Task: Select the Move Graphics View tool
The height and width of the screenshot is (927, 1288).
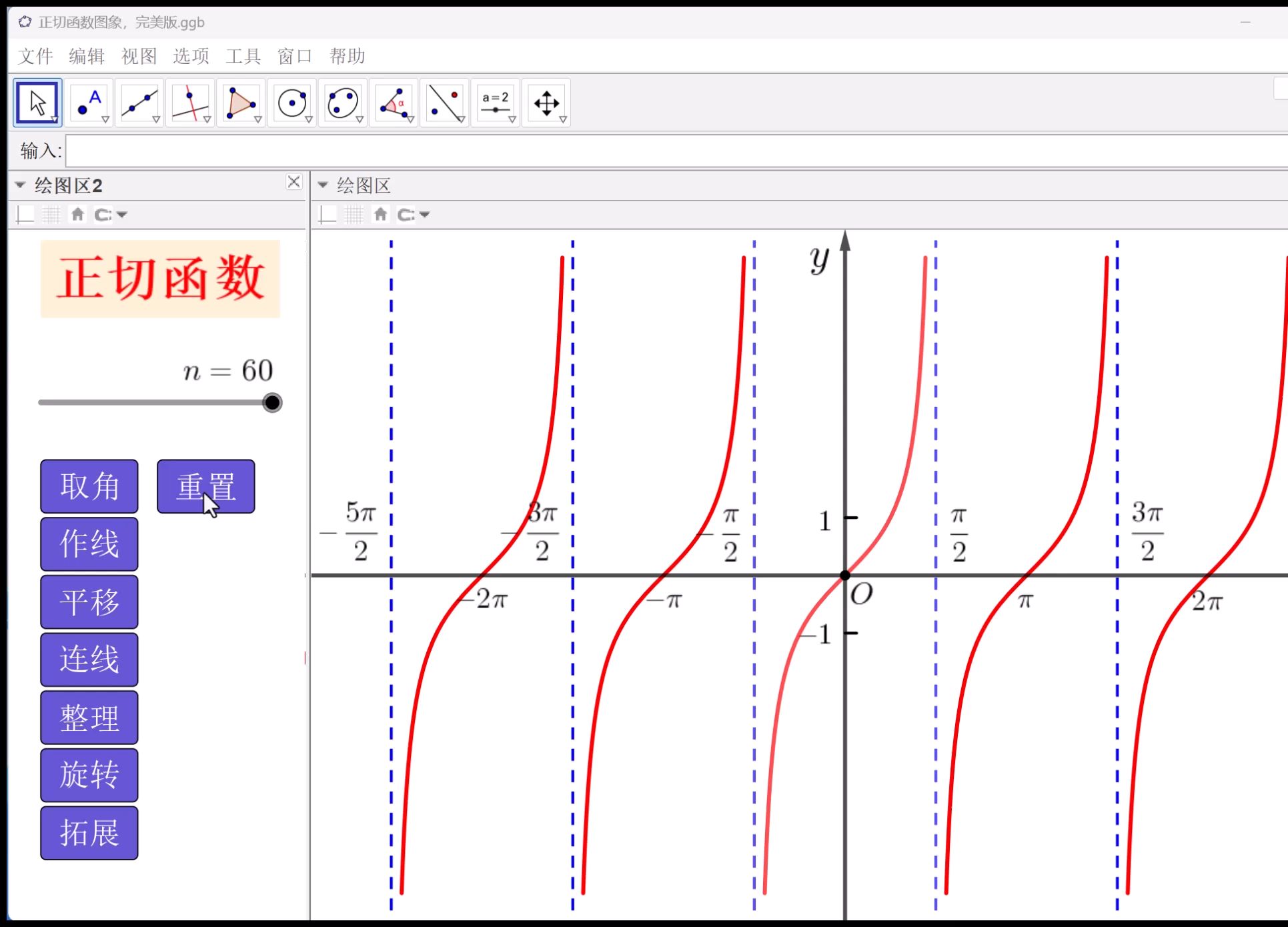Action: click(x=546, y=103)
